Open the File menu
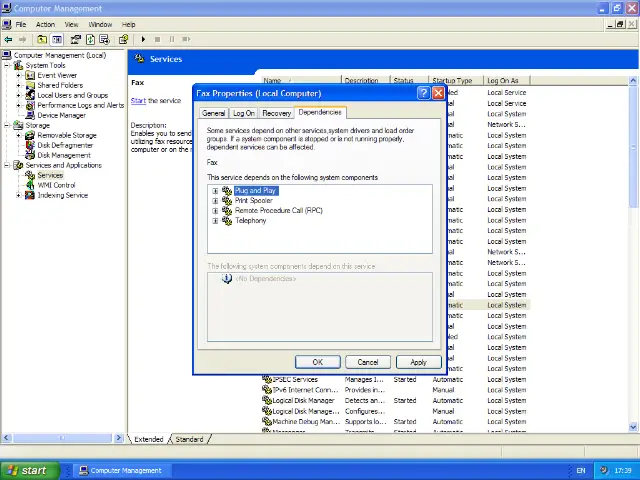Viewport: 640px width, 480px height. click(x=21, y=24)
